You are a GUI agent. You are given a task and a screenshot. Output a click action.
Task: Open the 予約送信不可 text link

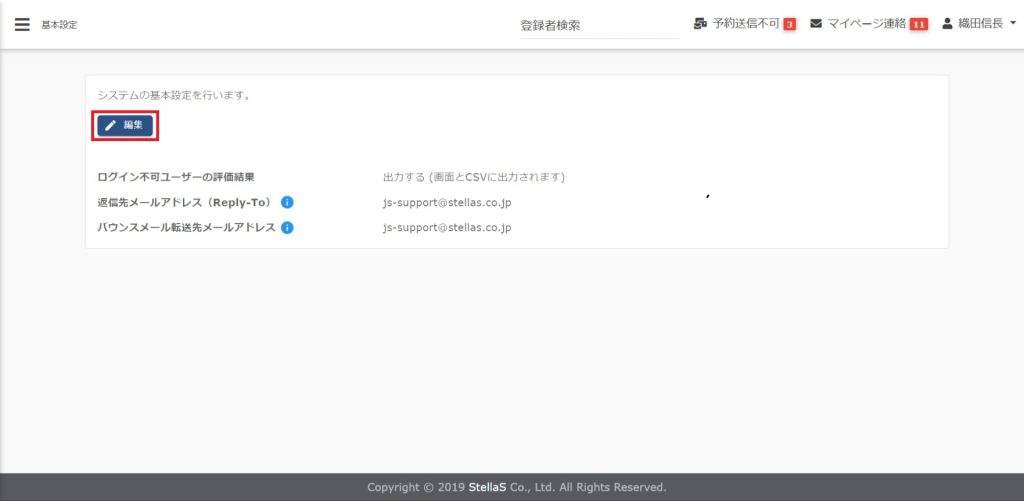tap(745, 23)
